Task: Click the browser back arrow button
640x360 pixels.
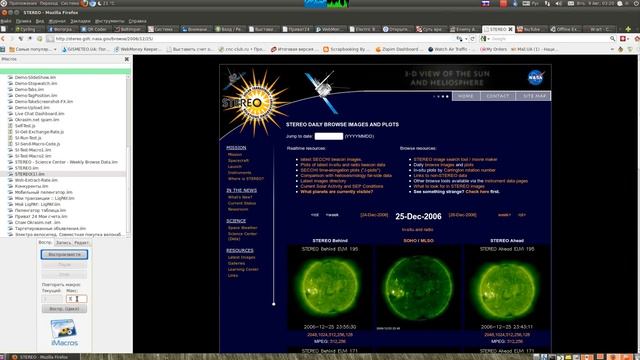Action: point(3,39)
